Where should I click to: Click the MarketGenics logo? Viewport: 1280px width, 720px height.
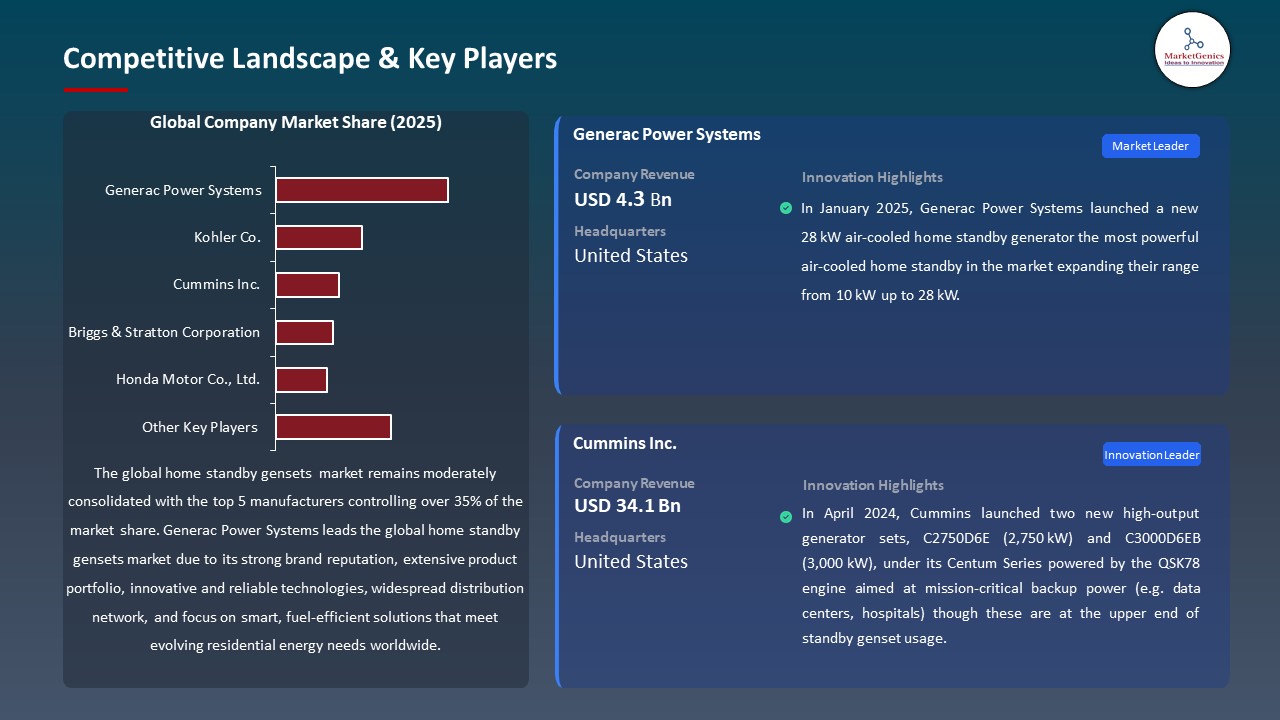point(1192,49)
